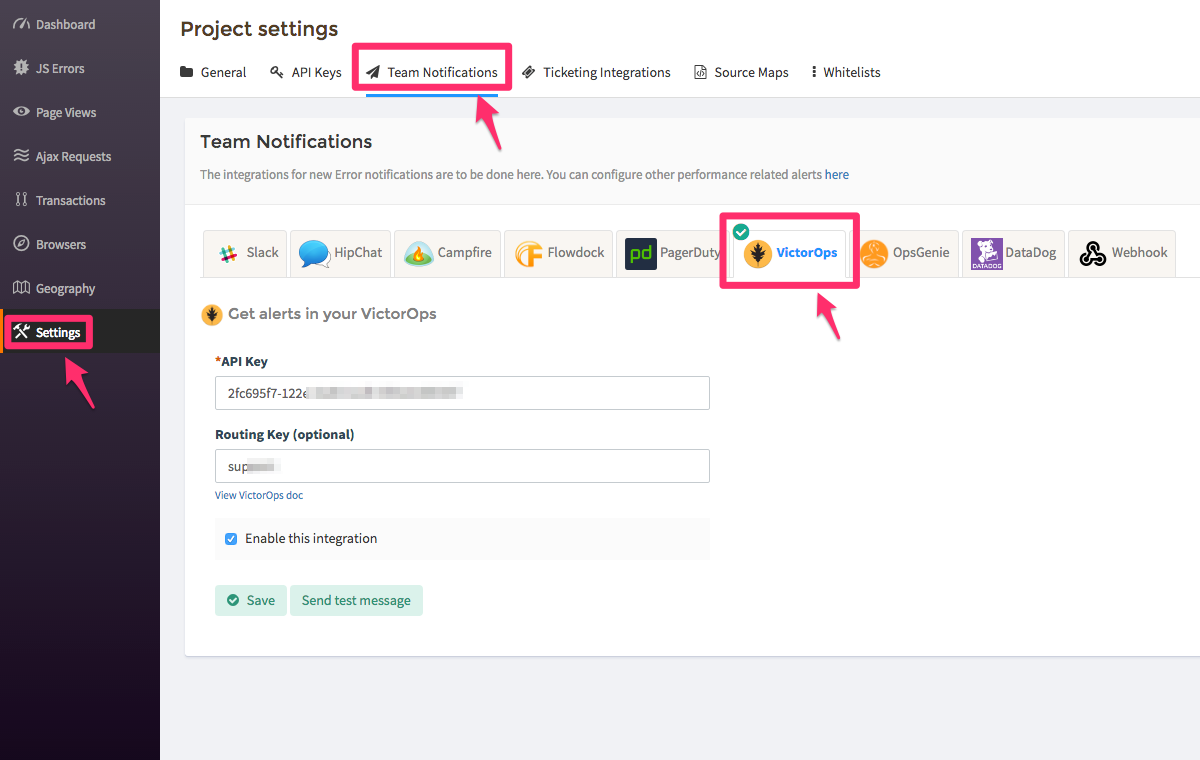Focus the Routing Key input field
This screenshot has height=760, width=1200.
pyautogui.click(x=462, y=466)
